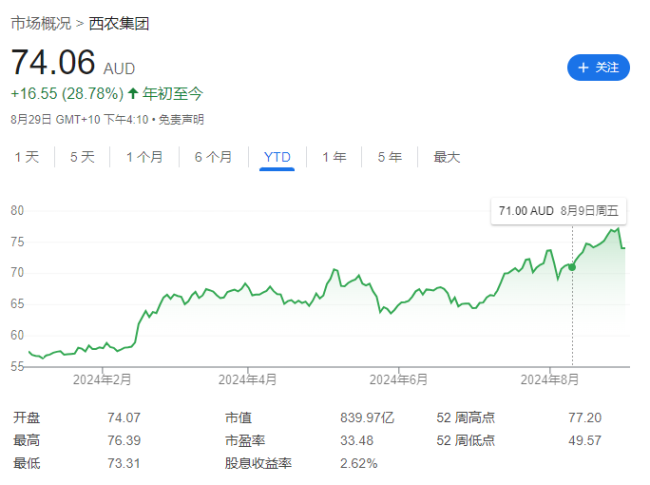
Task: Click the 80 y-axis label
Action: point(17,211)
